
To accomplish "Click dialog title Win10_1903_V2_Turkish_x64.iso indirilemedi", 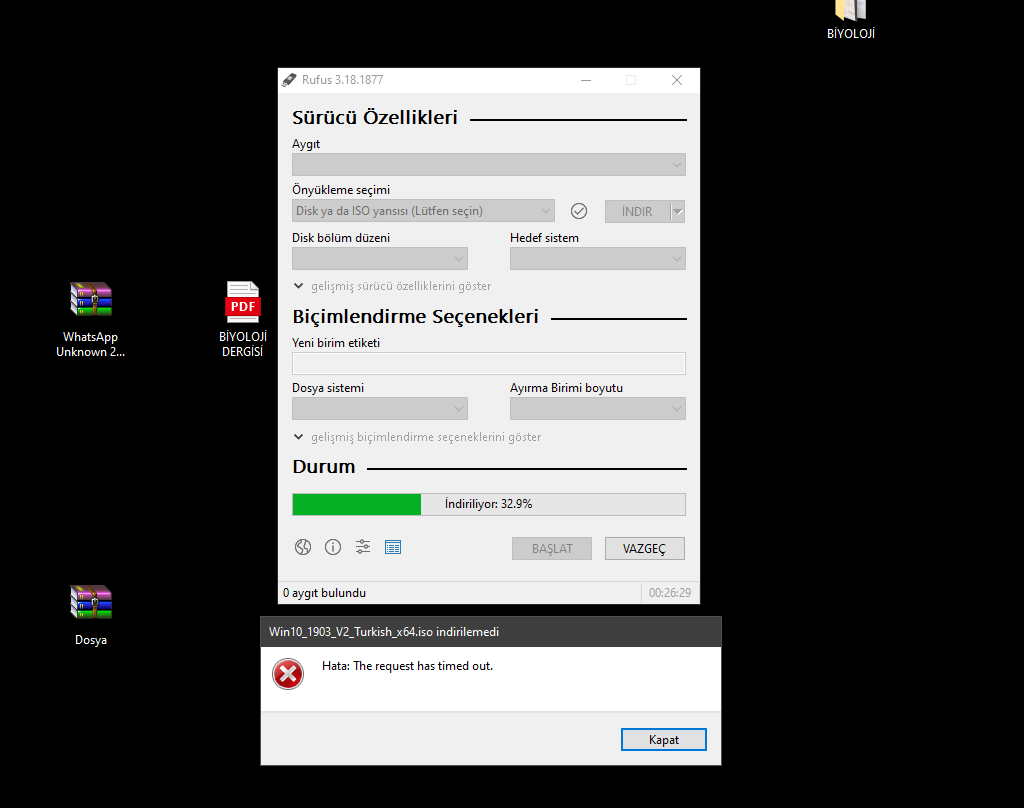I will (384, 632).
